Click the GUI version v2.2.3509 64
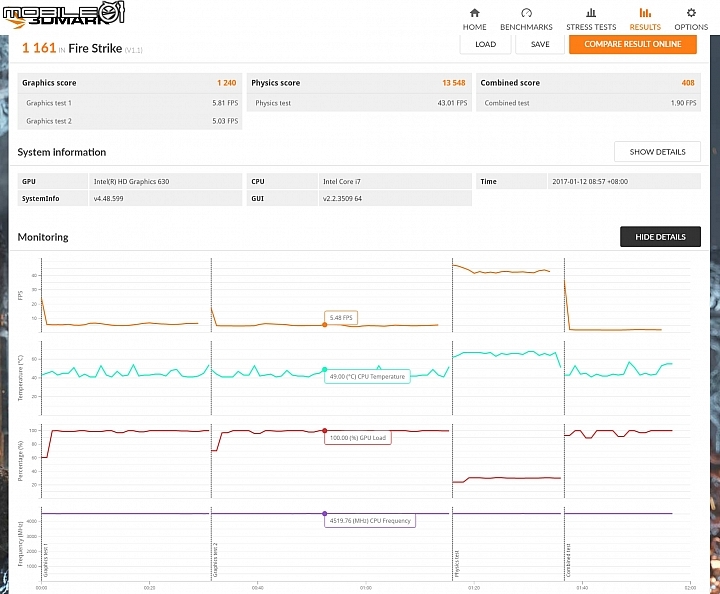The width and height of the screenshot is (720, 594). click(x=342, y=198)
